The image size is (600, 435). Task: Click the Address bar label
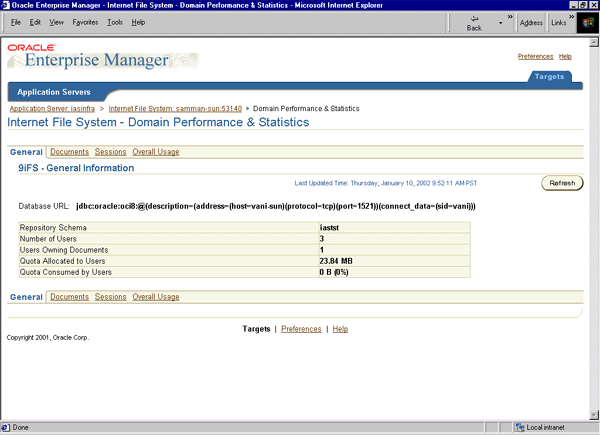(x=531, y=23)
